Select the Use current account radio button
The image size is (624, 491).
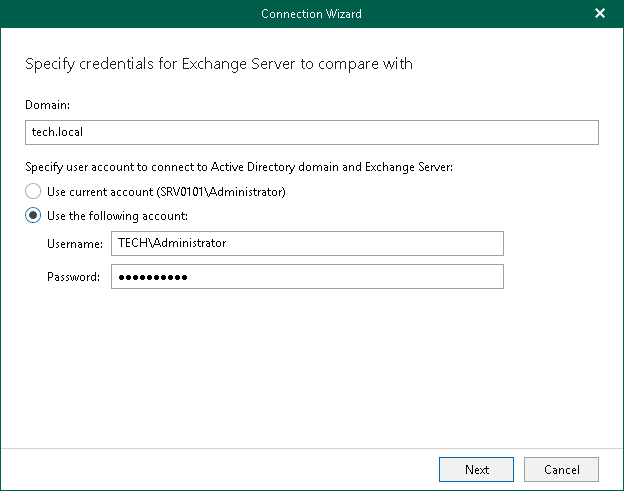coord(34,191)
